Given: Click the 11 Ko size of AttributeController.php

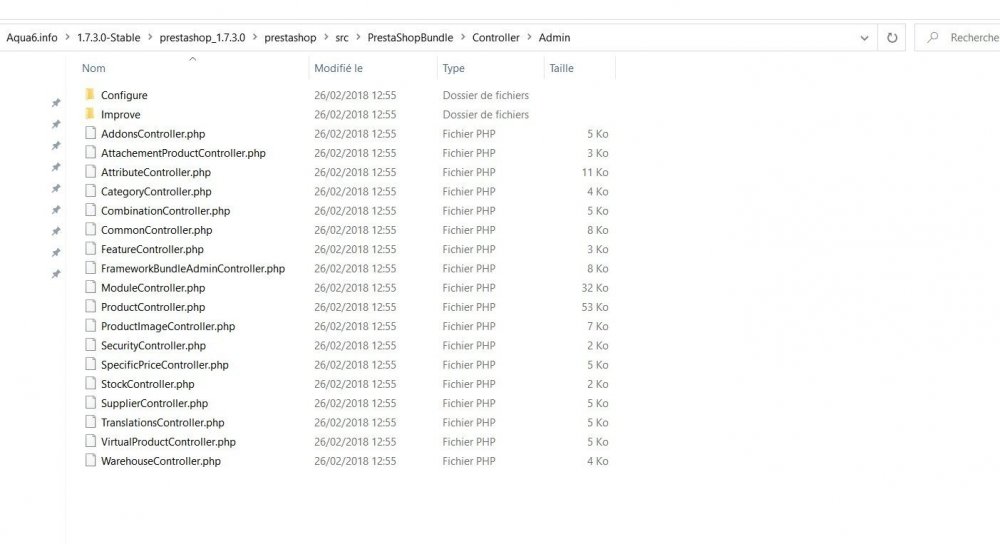Looking at the screenshot, I should [x=594, y=172].
